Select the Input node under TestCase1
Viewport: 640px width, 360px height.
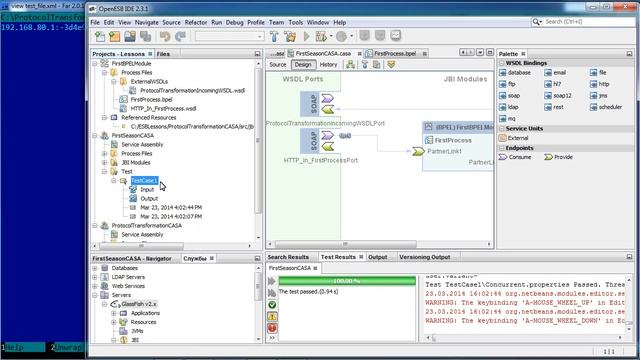tap(147, 190)
